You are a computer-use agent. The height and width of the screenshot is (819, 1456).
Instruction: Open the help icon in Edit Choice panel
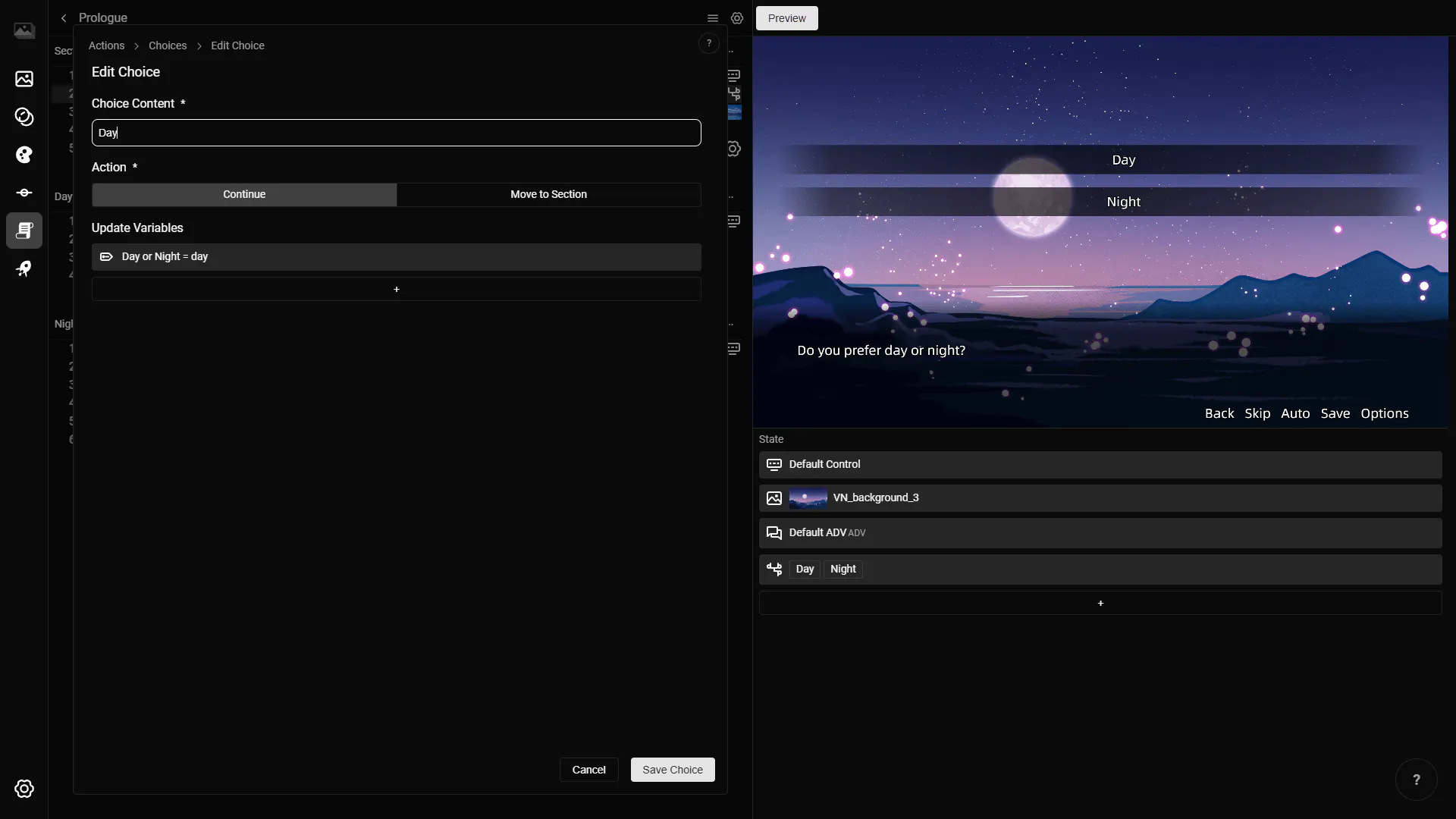709,43
